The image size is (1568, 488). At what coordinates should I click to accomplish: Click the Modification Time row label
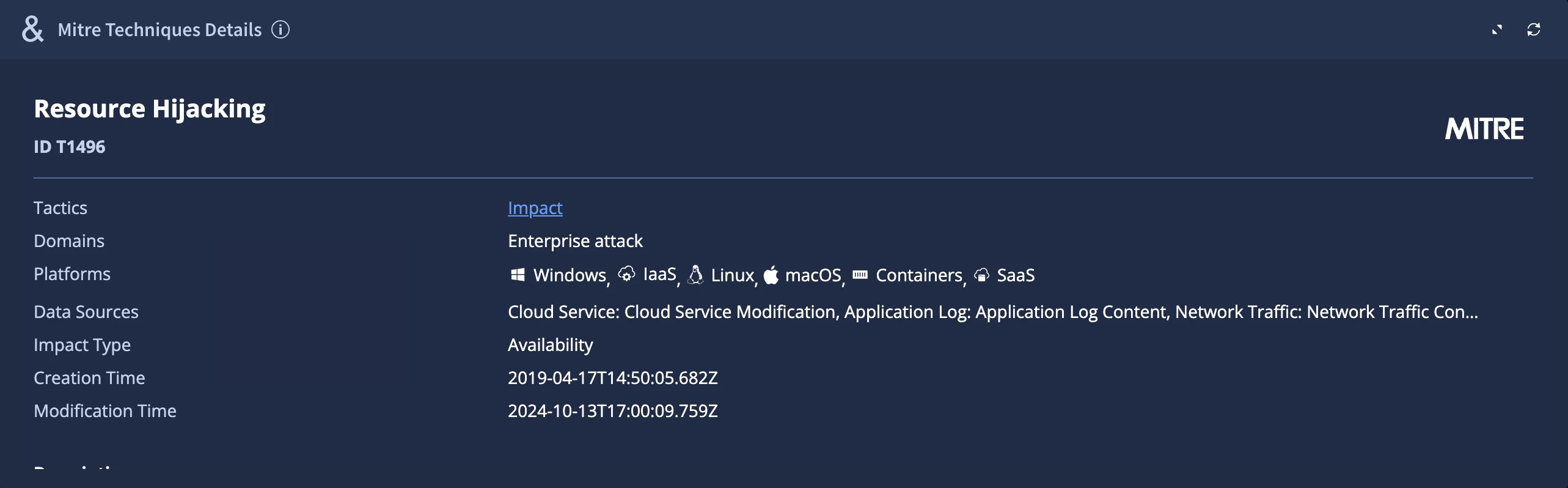click(105, 411)
